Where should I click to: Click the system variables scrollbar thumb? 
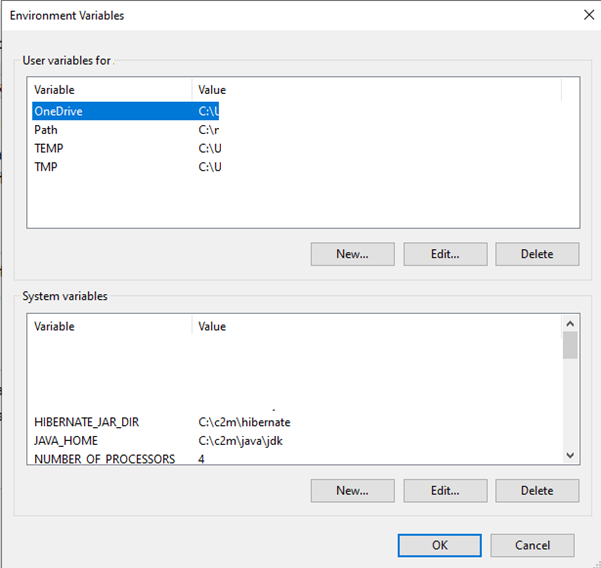click(x=570, y=345)
